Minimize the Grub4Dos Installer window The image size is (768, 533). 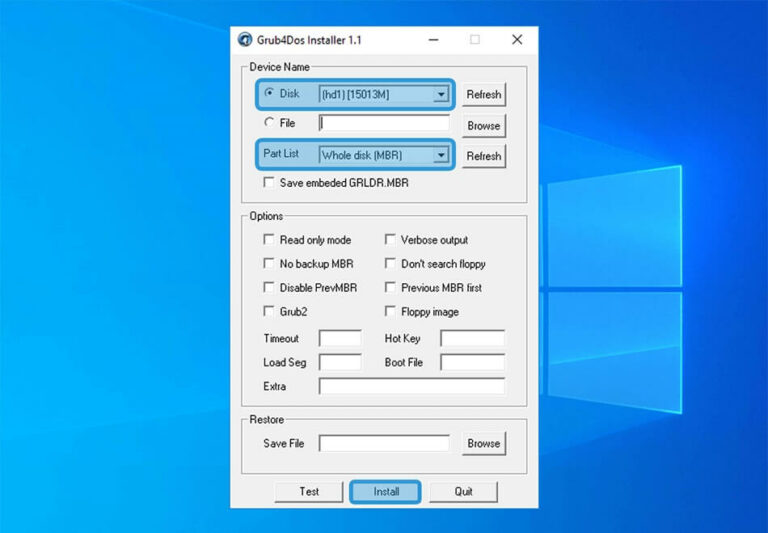[x=433, y=40]
